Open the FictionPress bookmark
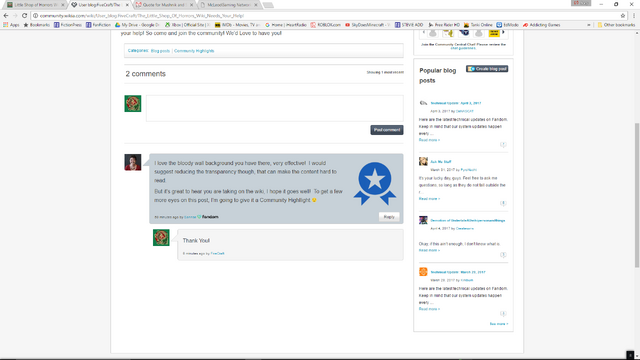 [x=68, y=25]
